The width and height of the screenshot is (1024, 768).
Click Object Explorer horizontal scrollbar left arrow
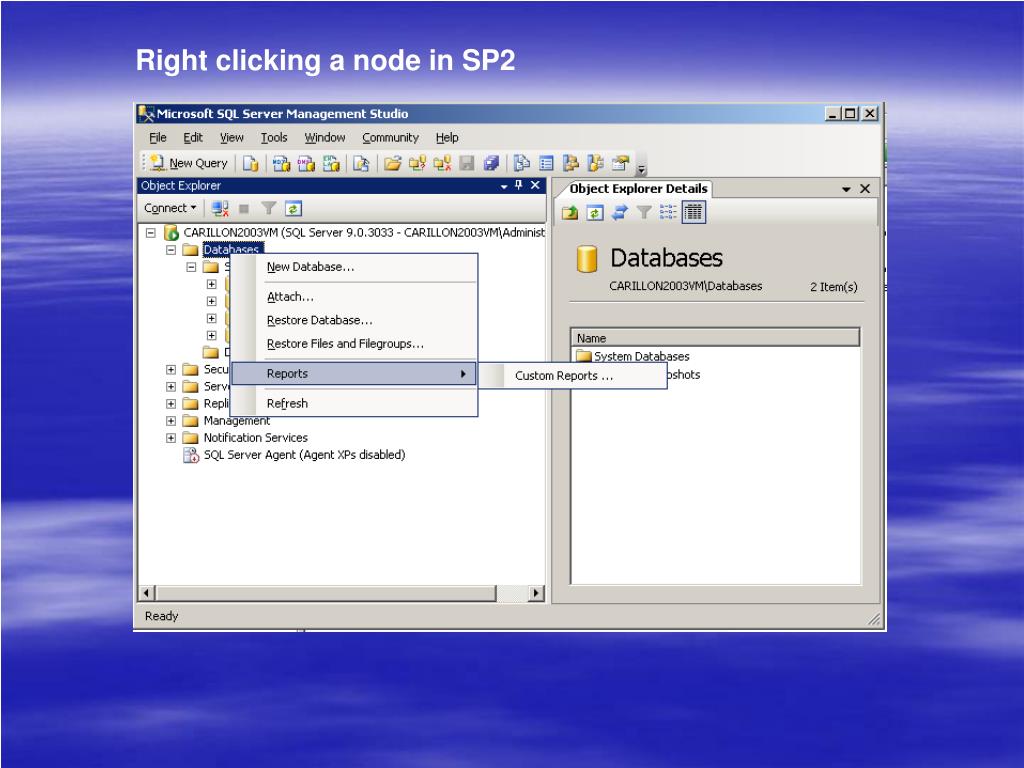(x=147, y=593)
